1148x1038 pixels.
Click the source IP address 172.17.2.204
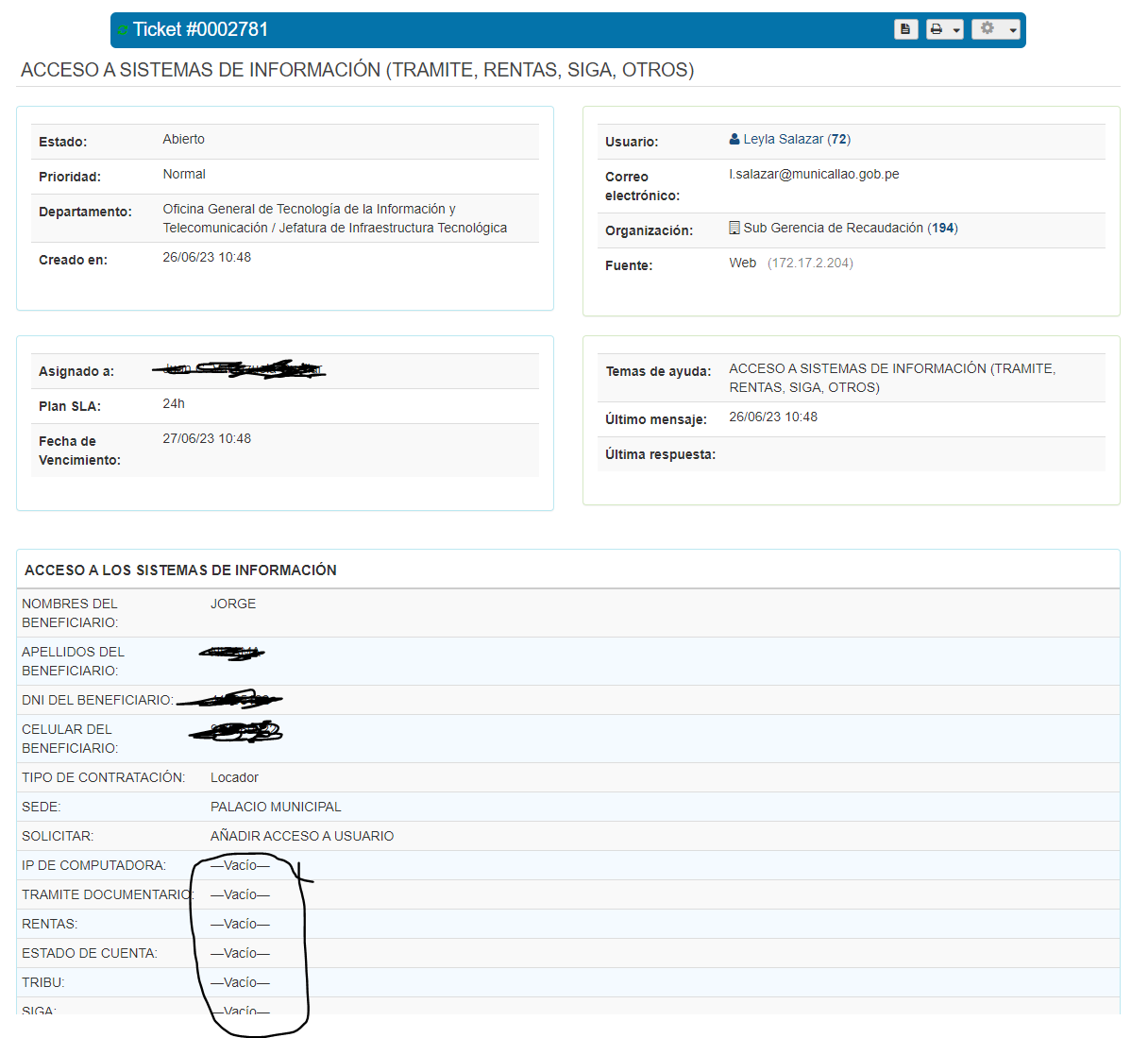(810, 263)
